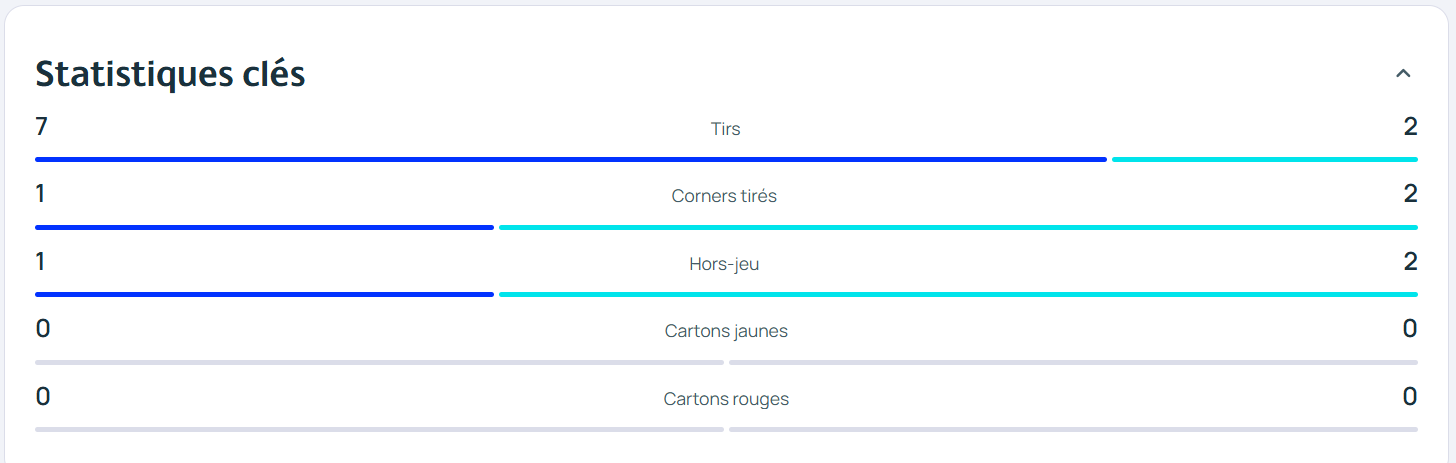Image resolution: width=1456 pixels, height=463 pixels.
Task: Click the left-side Corners tirés value 1
Action: coord(40,194)
